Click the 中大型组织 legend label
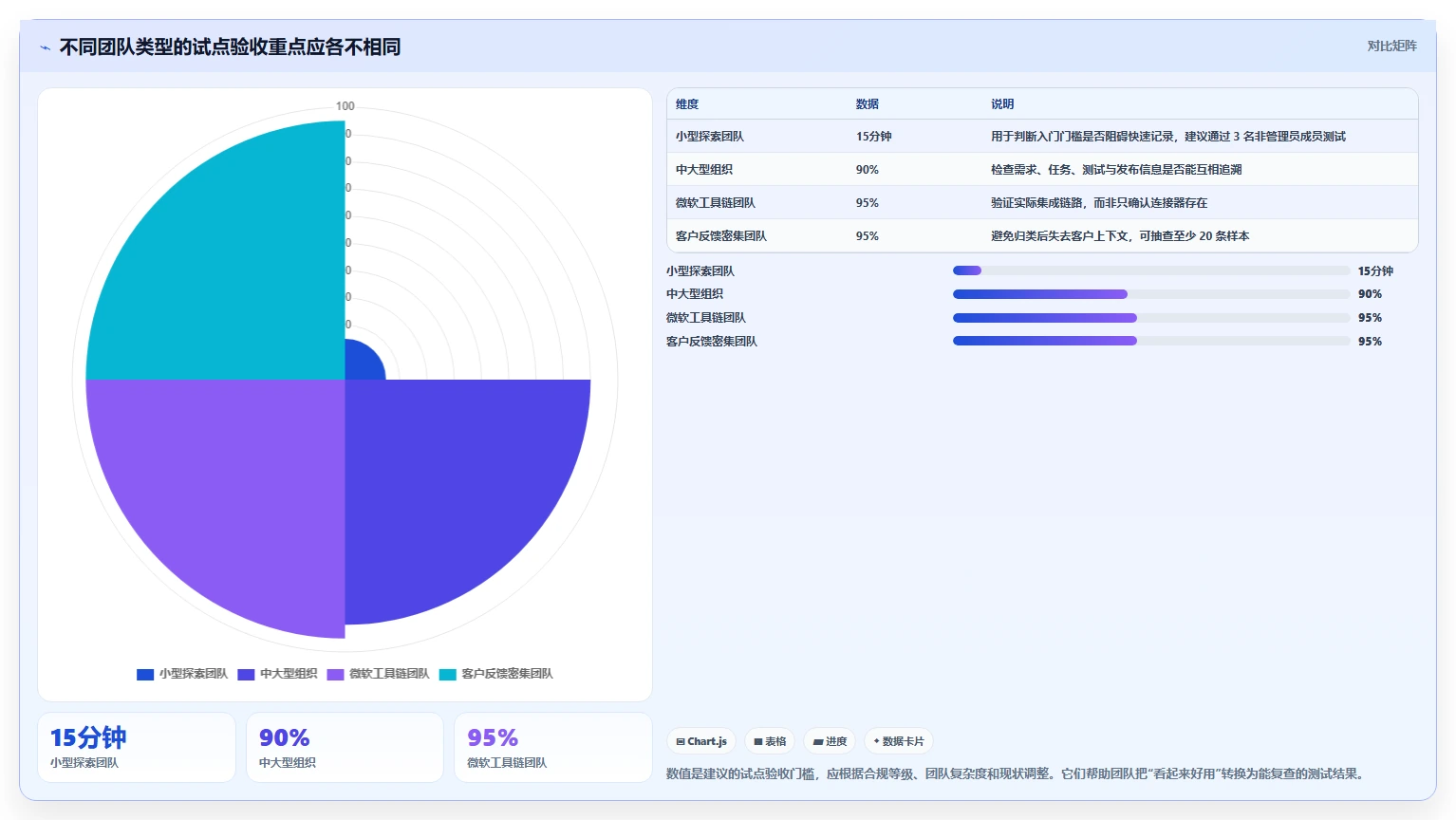1456x820 pixels. click(x=289, y=674)
